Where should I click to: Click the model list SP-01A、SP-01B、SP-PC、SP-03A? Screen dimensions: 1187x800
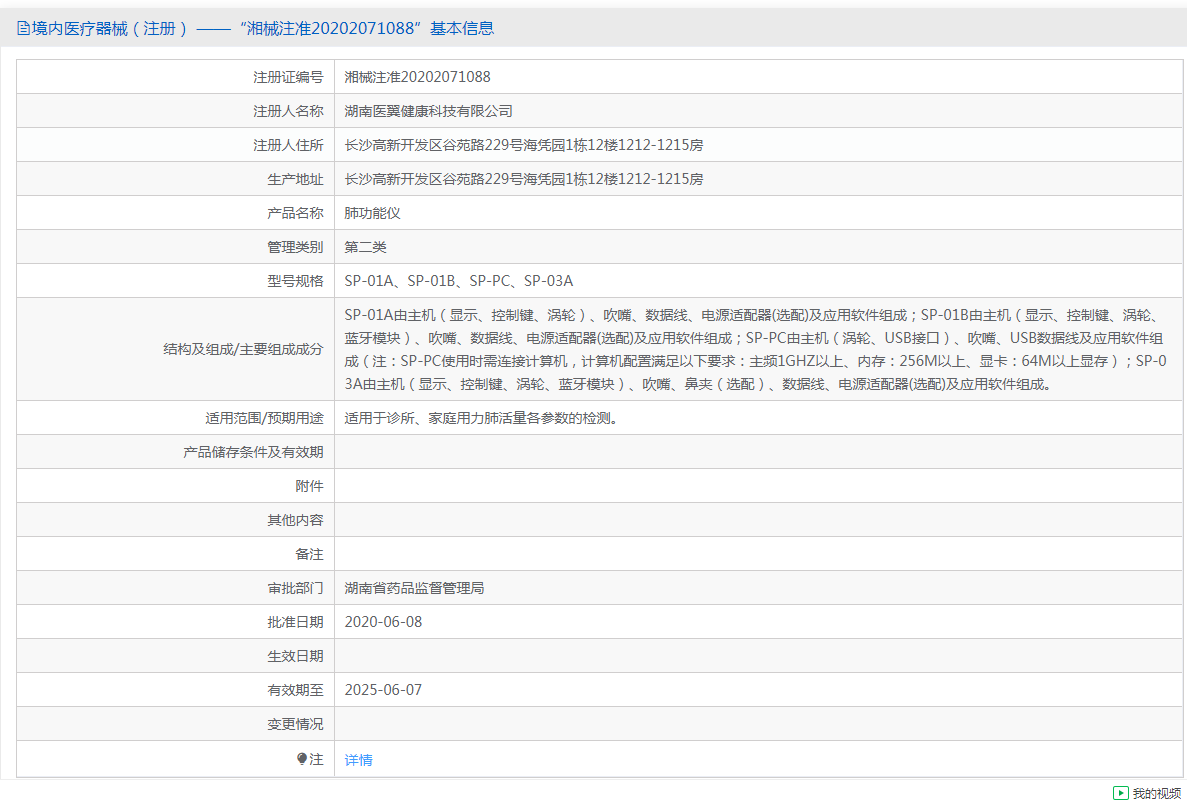pos(458,281)
